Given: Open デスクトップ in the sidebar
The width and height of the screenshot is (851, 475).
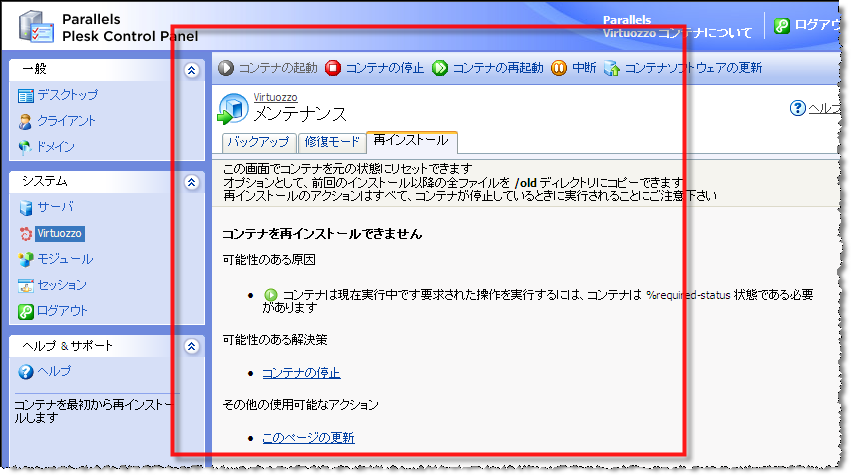Looking at the screenshot, I should (x=67, y=95).
